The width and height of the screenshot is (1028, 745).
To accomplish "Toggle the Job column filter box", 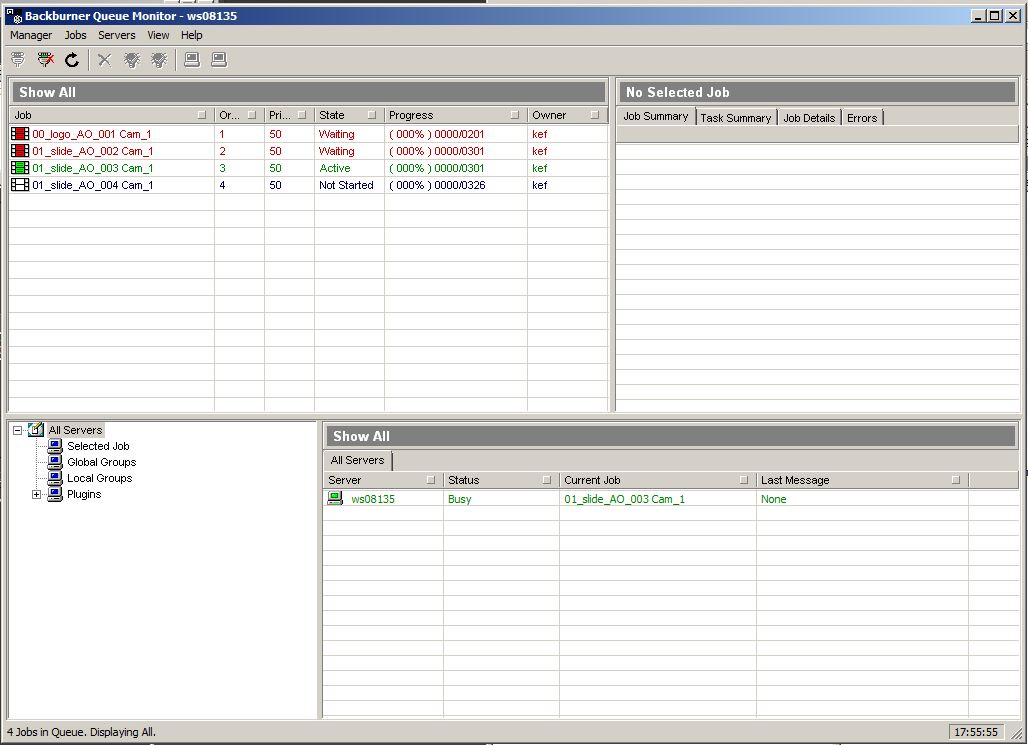I will (x=202, y=115).
